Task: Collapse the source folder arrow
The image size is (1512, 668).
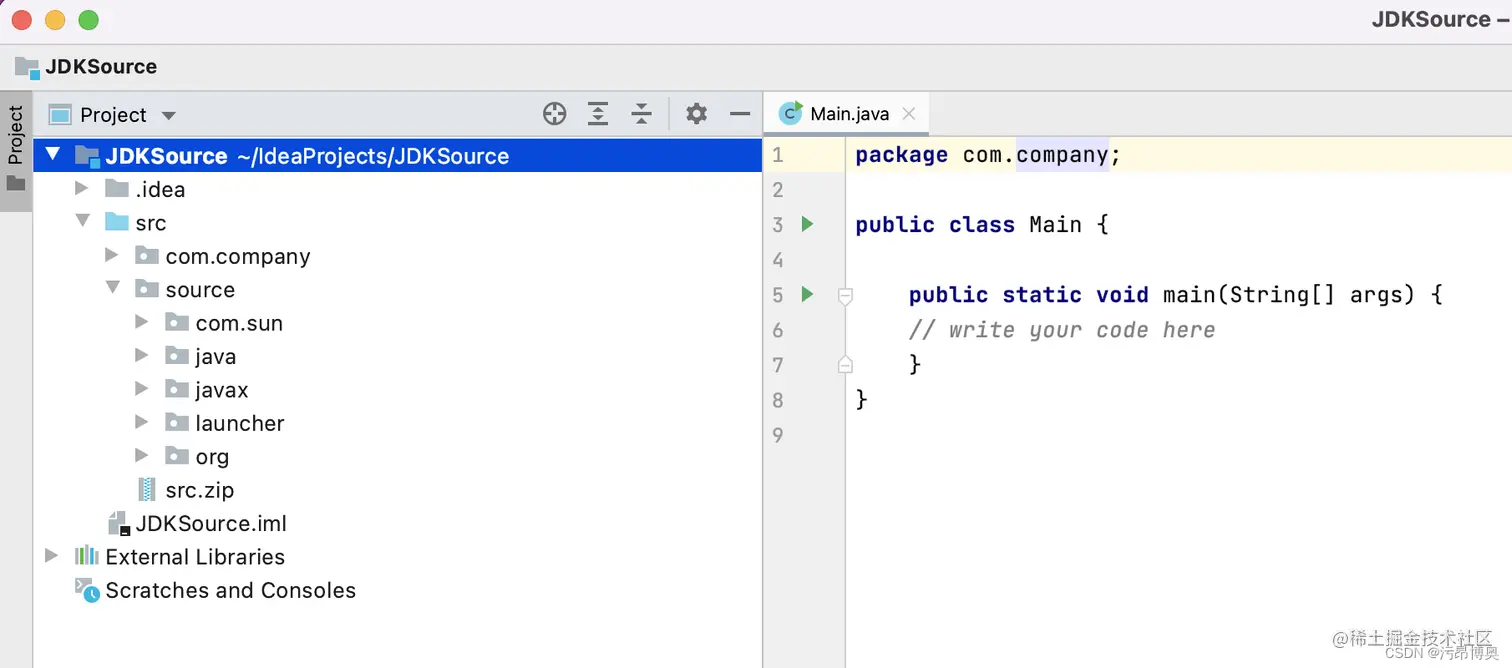Action: click(x=113, y=288)
